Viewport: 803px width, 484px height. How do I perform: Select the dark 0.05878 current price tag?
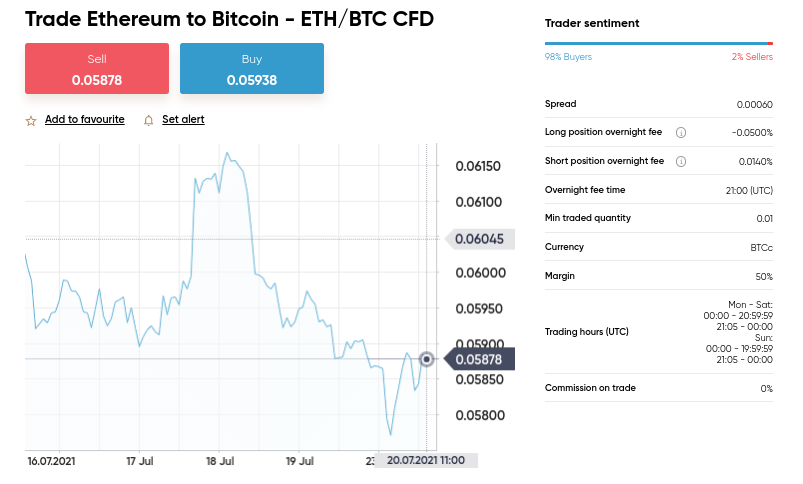[x=479, y=360]
